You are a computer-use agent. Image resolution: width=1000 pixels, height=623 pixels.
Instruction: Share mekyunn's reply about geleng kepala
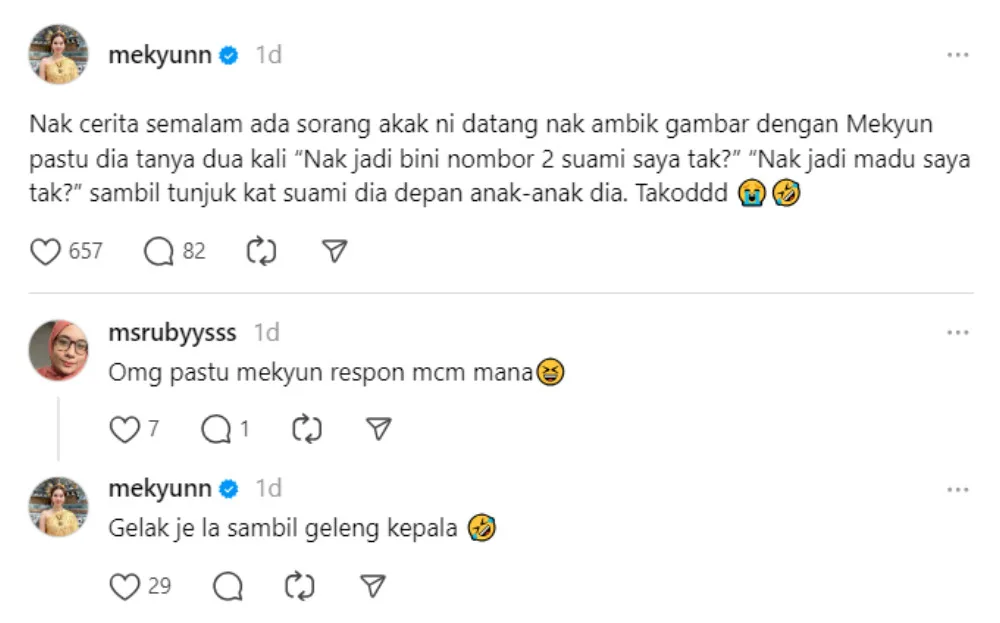click(x=372, y=586)
